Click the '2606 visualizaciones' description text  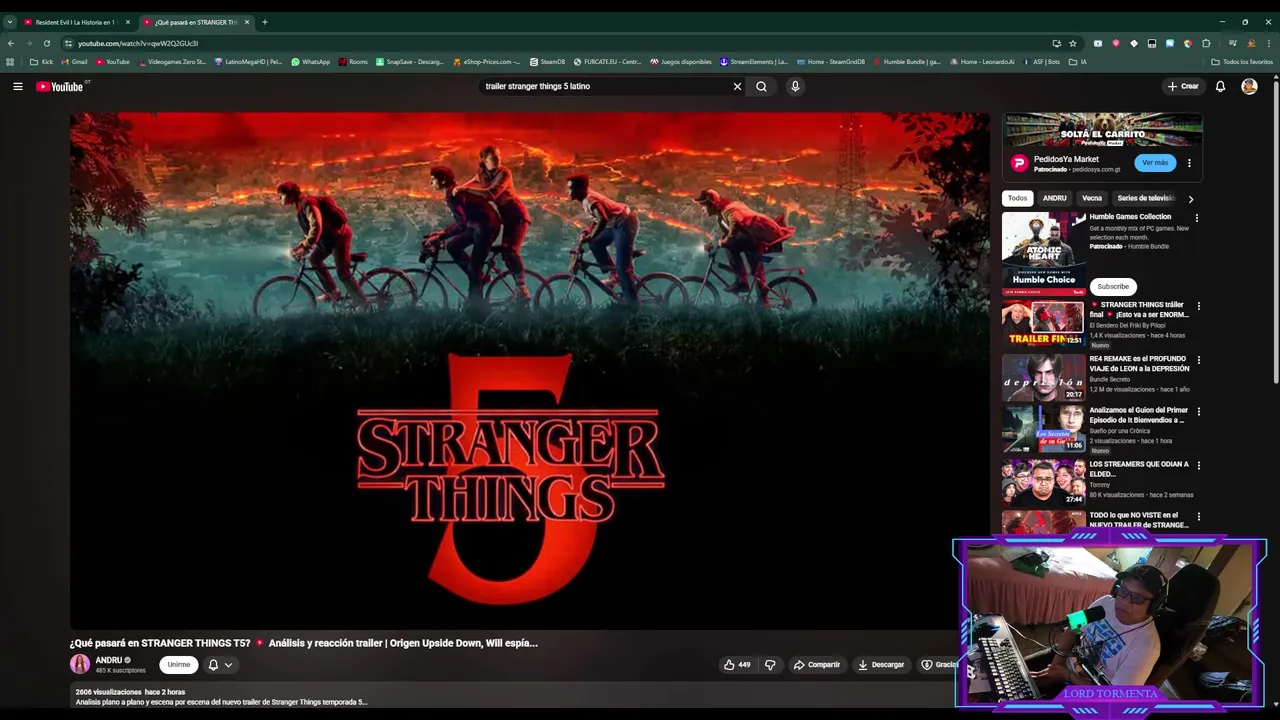pyautogui.click(x=109, y=692)
